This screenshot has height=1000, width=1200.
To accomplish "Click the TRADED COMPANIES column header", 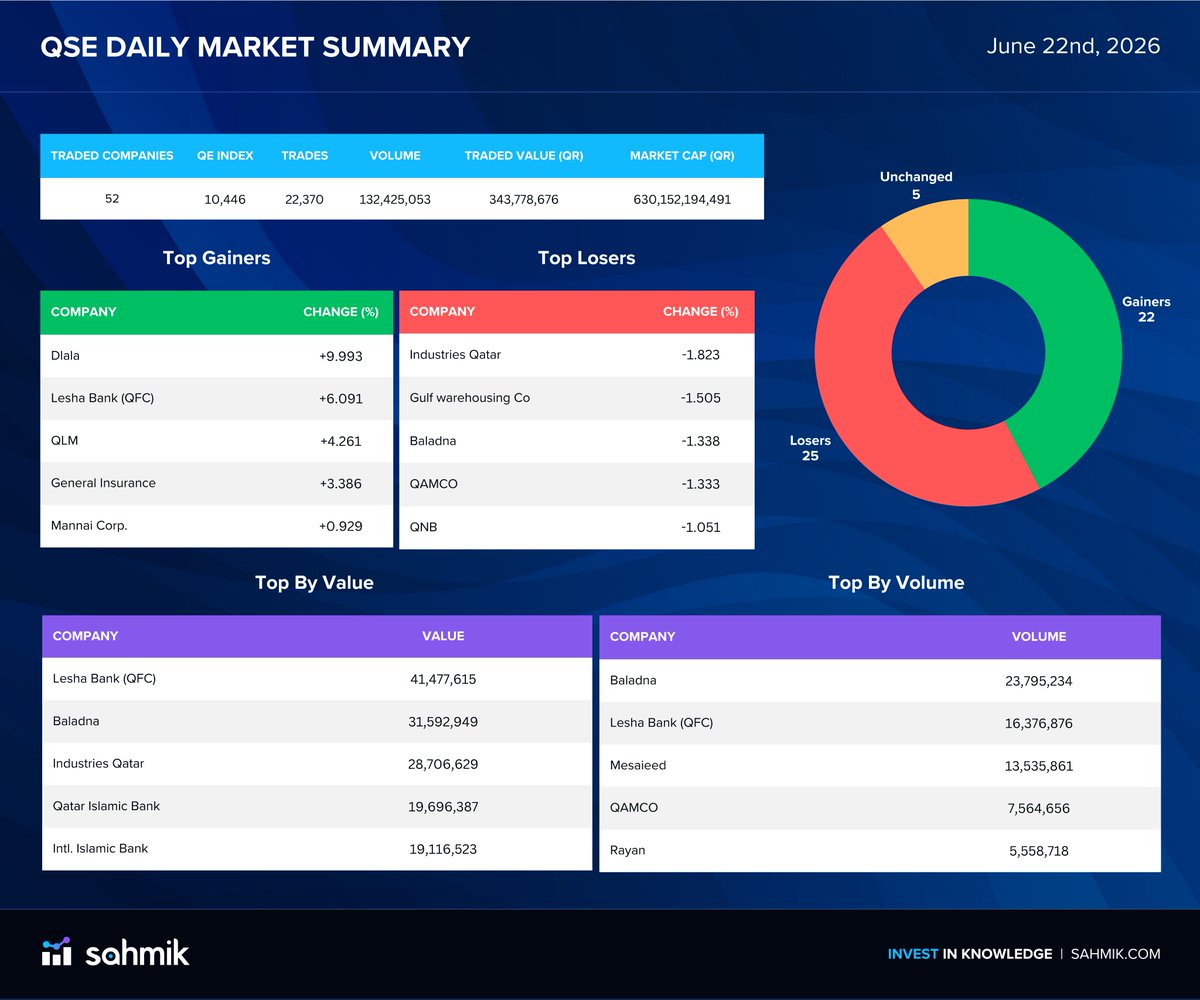I will coord(112,156).
